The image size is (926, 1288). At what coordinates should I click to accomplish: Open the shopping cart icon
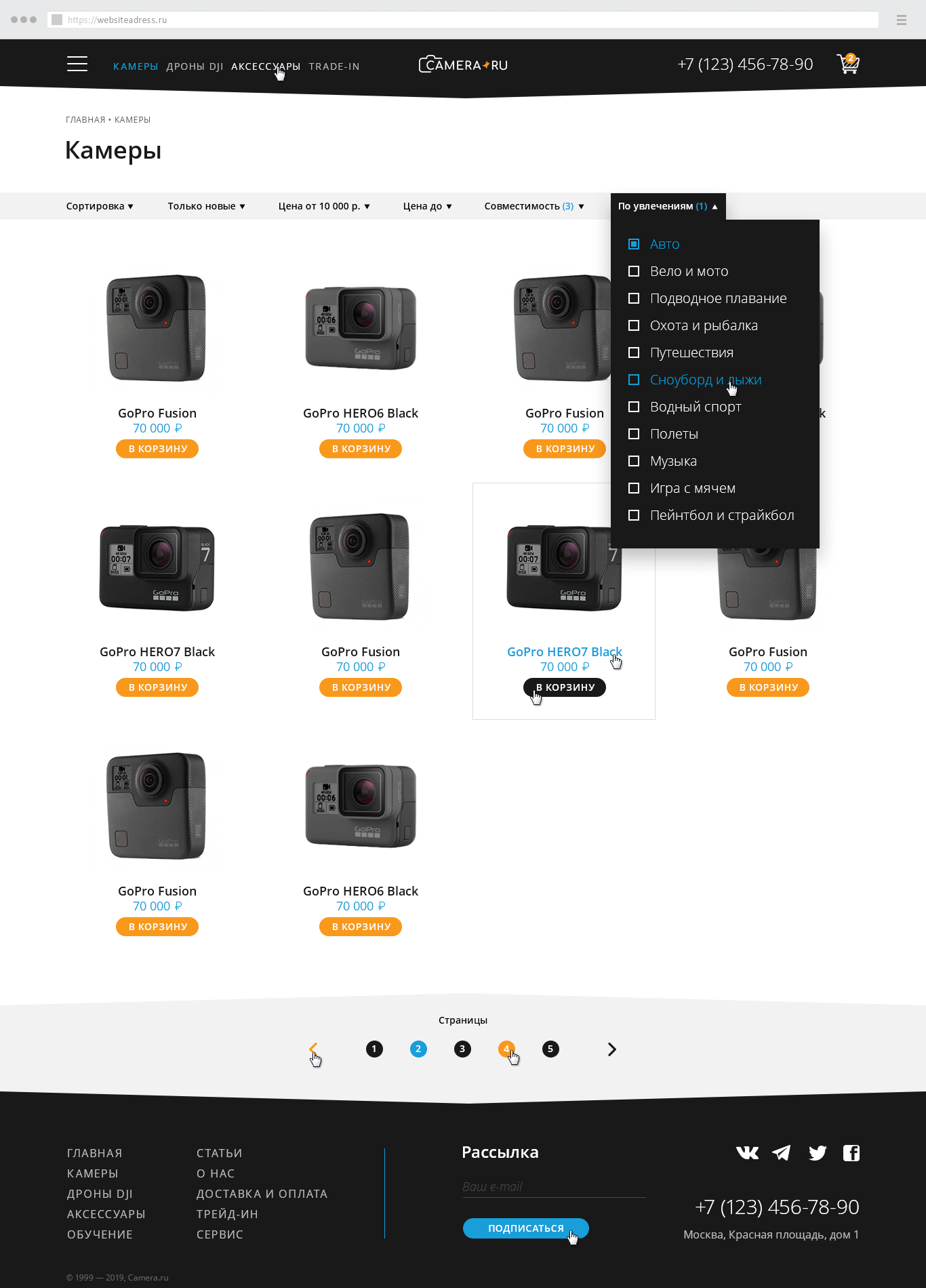(848, 64)
